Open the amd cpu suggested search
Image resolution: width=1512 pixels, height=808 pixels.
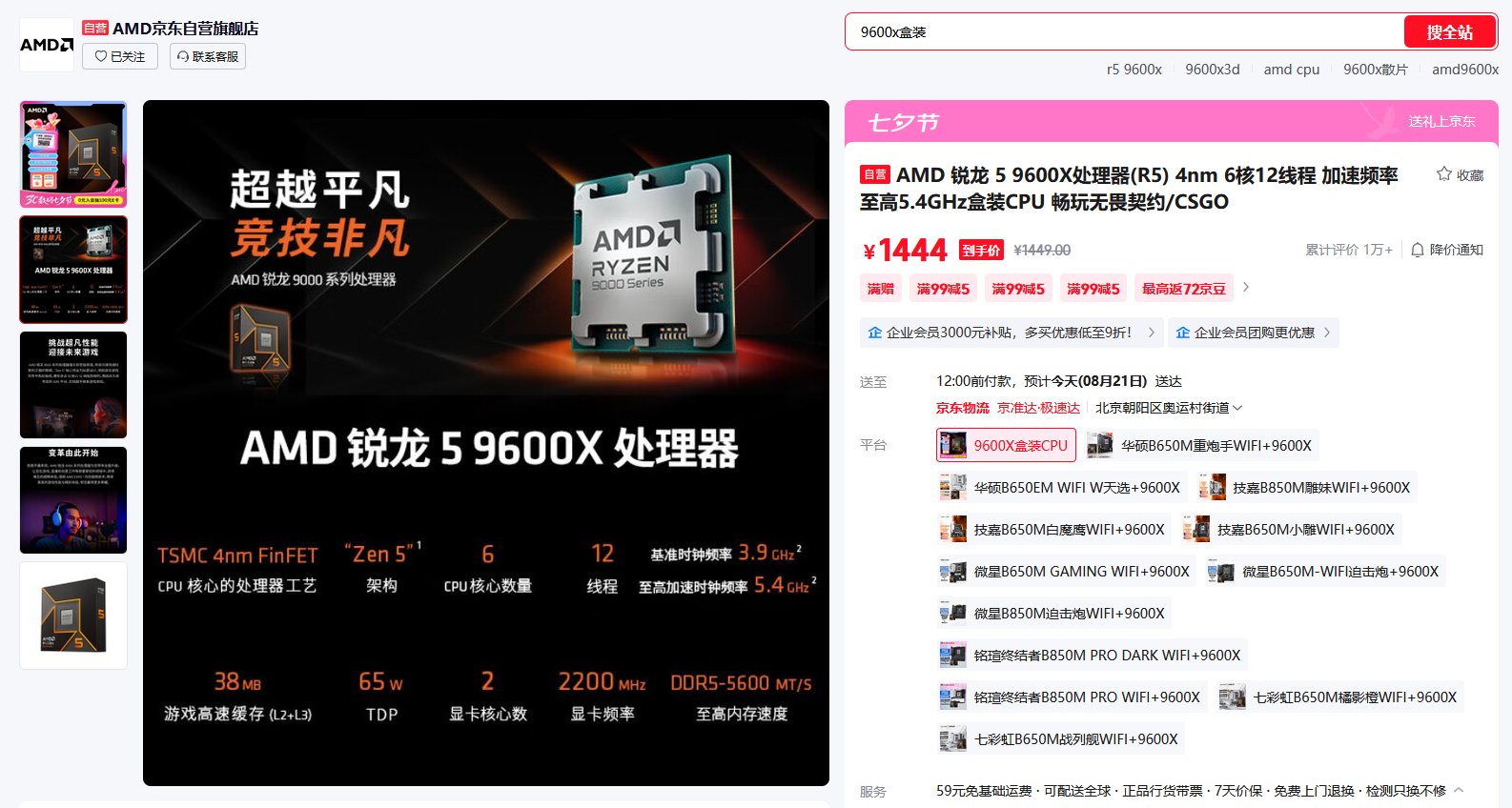point(1292,70)
